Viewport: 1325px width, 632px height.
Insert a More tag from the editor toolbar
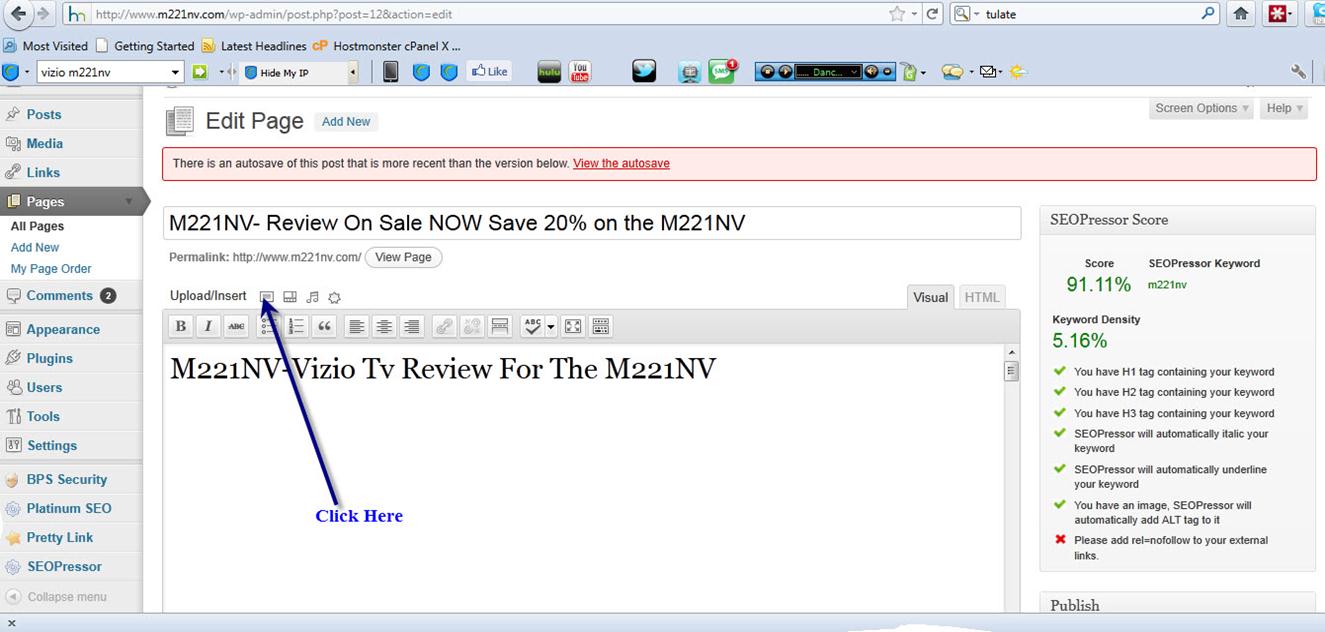(x=500, y=326)
